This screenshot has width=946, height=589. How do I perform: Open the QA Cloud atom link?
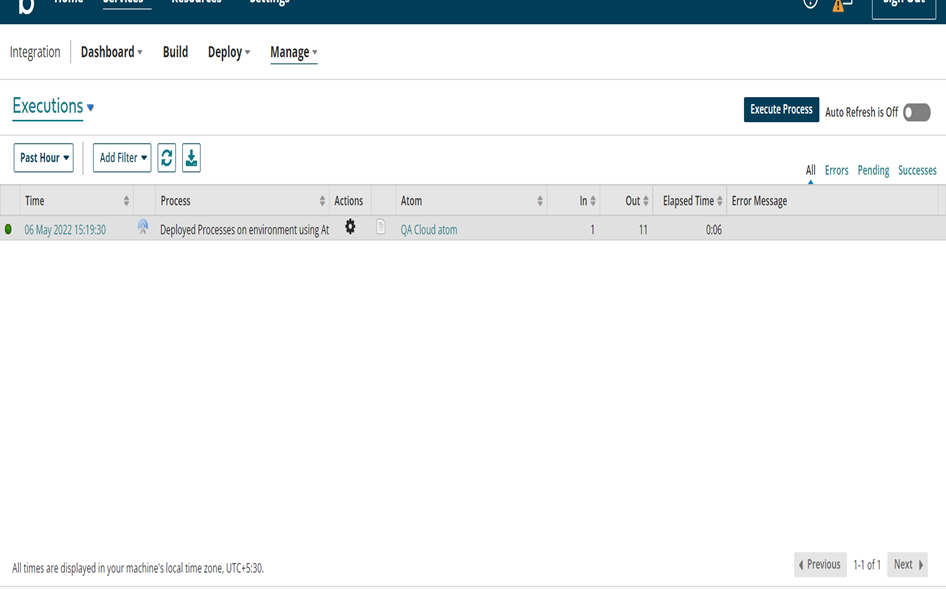tap(429, 230)
